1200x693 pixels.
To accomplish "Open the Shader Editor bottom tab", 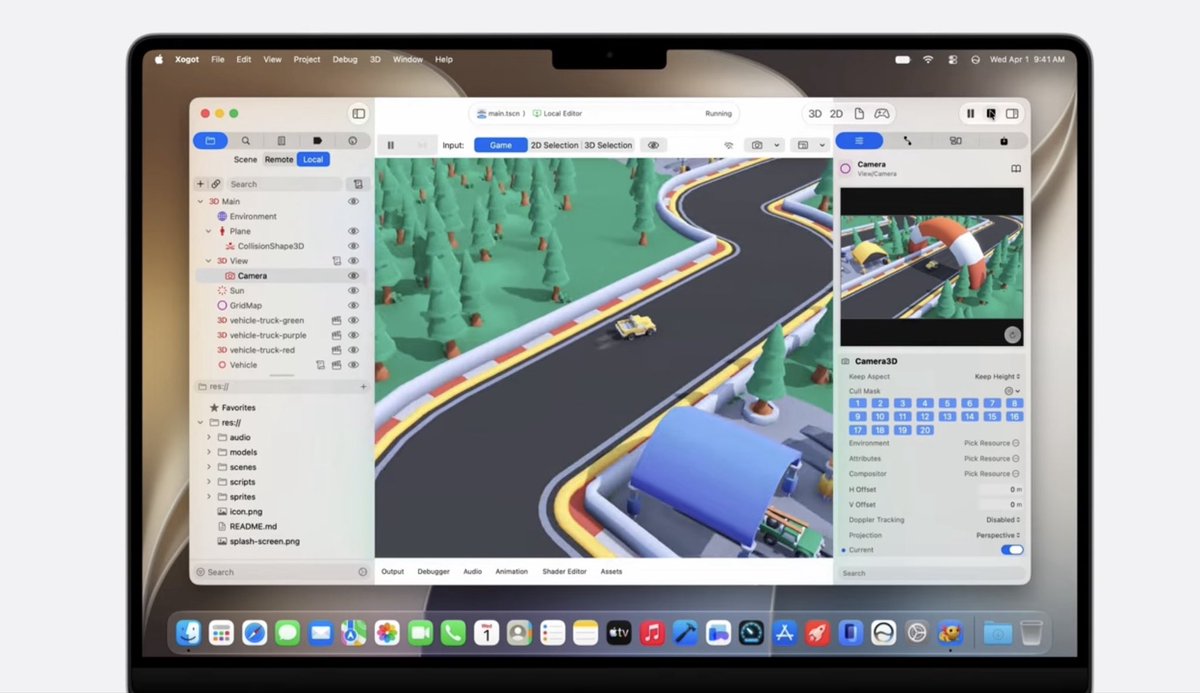I will point(564,572).
